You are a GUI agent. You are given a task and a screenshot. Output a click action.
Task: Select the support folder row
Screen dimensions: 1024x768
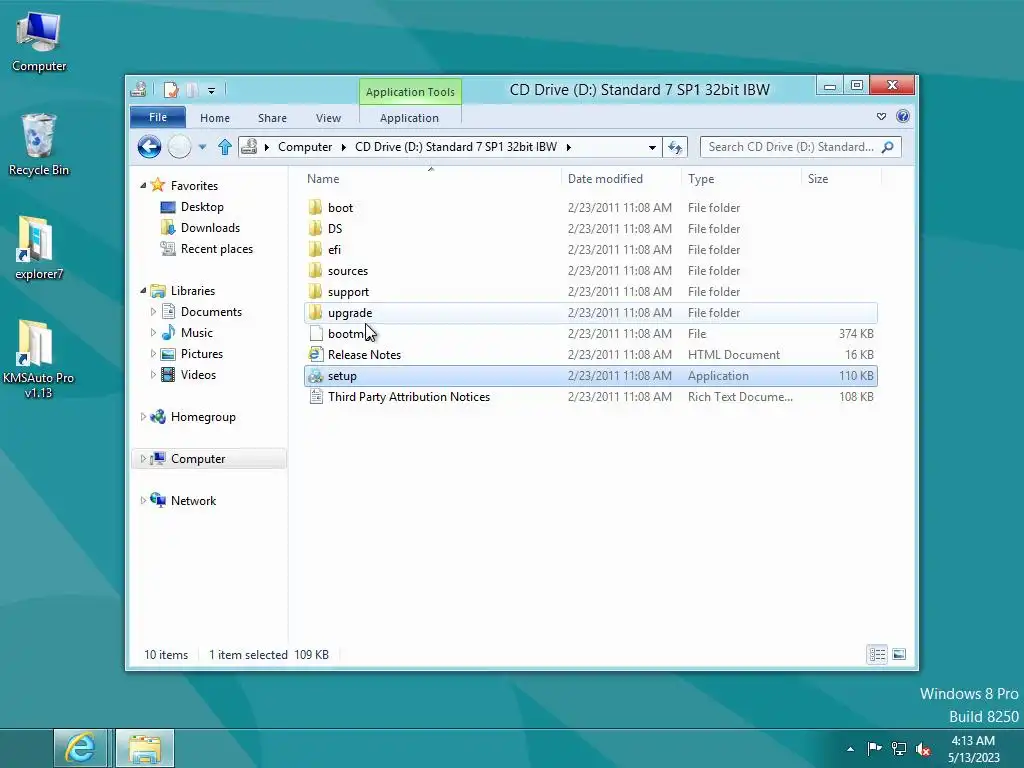pyautogui.click(x=591, y=291)
